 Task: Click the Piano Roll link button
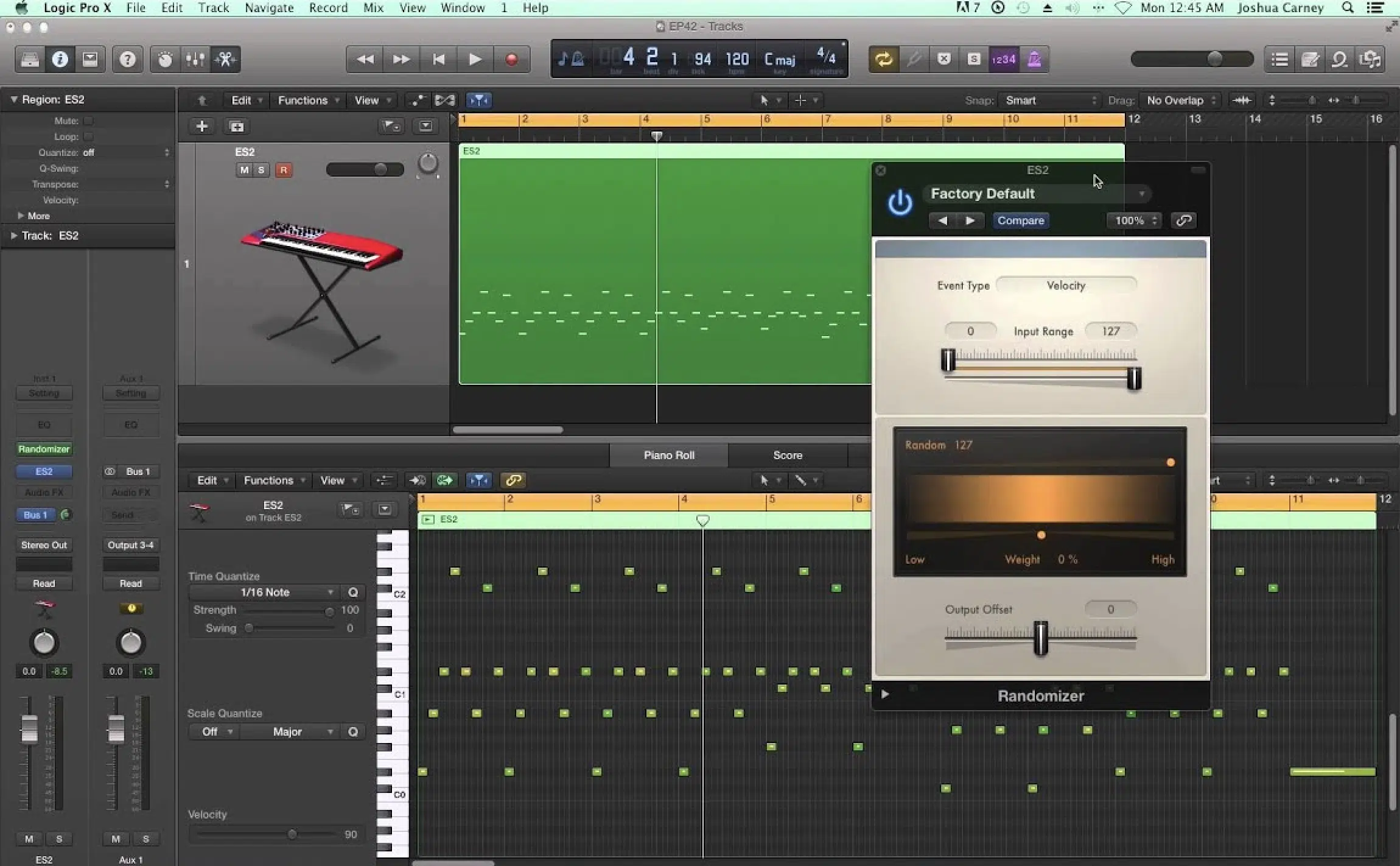513,480
